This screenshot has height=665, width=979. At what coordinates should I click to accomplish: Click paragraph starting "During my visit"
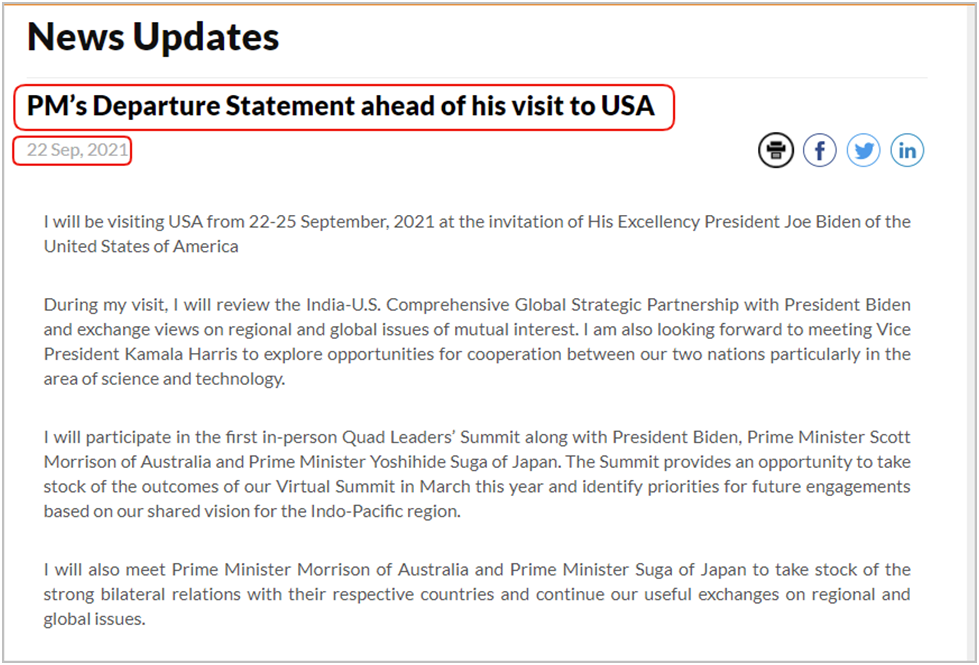click(x=477, y=342)
